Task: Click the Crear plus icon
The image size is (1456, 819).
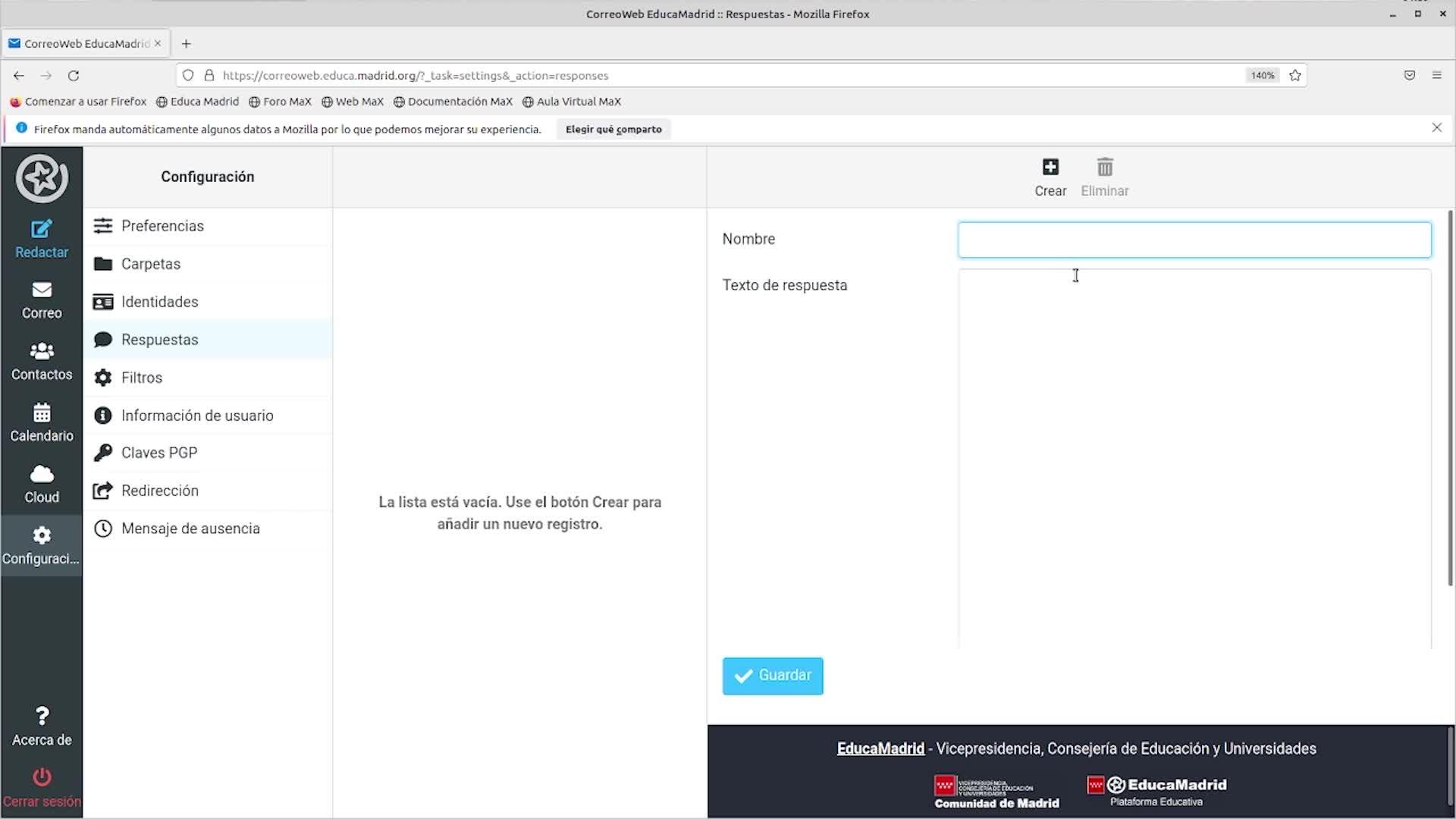Action: [x=1050, y=168]
